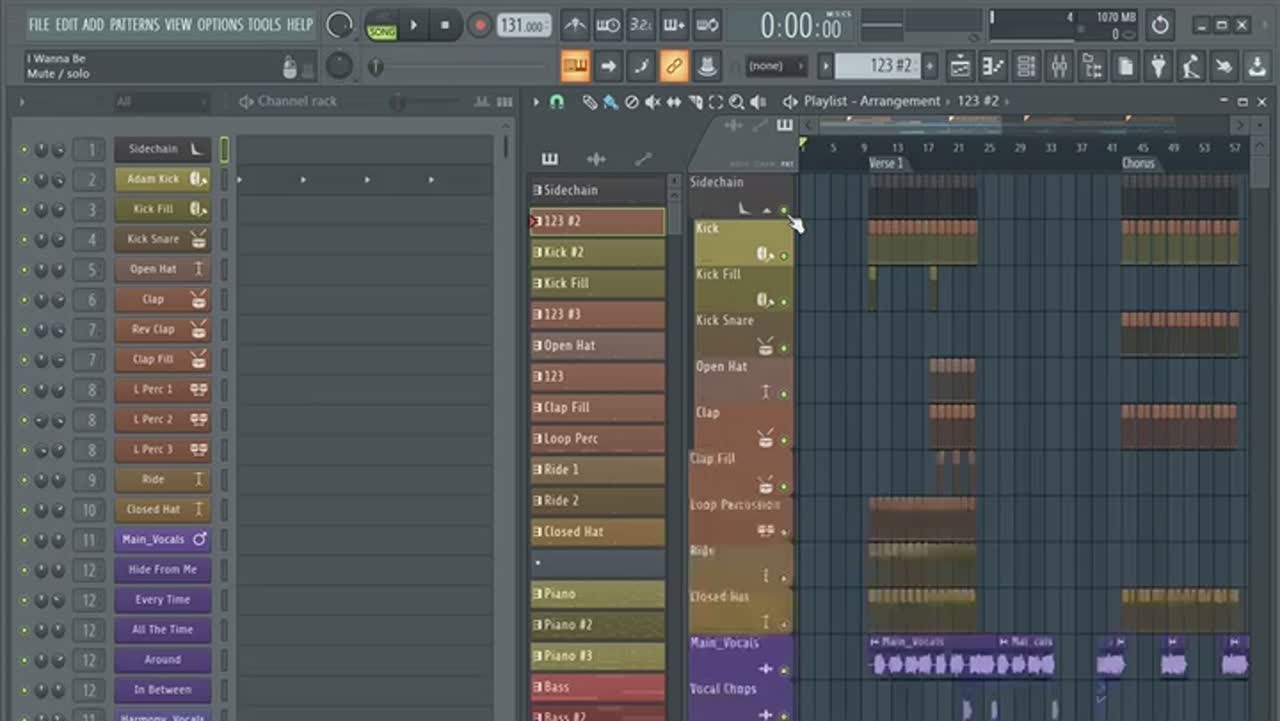Open the Mixer window from toolbar

click(x=1059, y=67)
